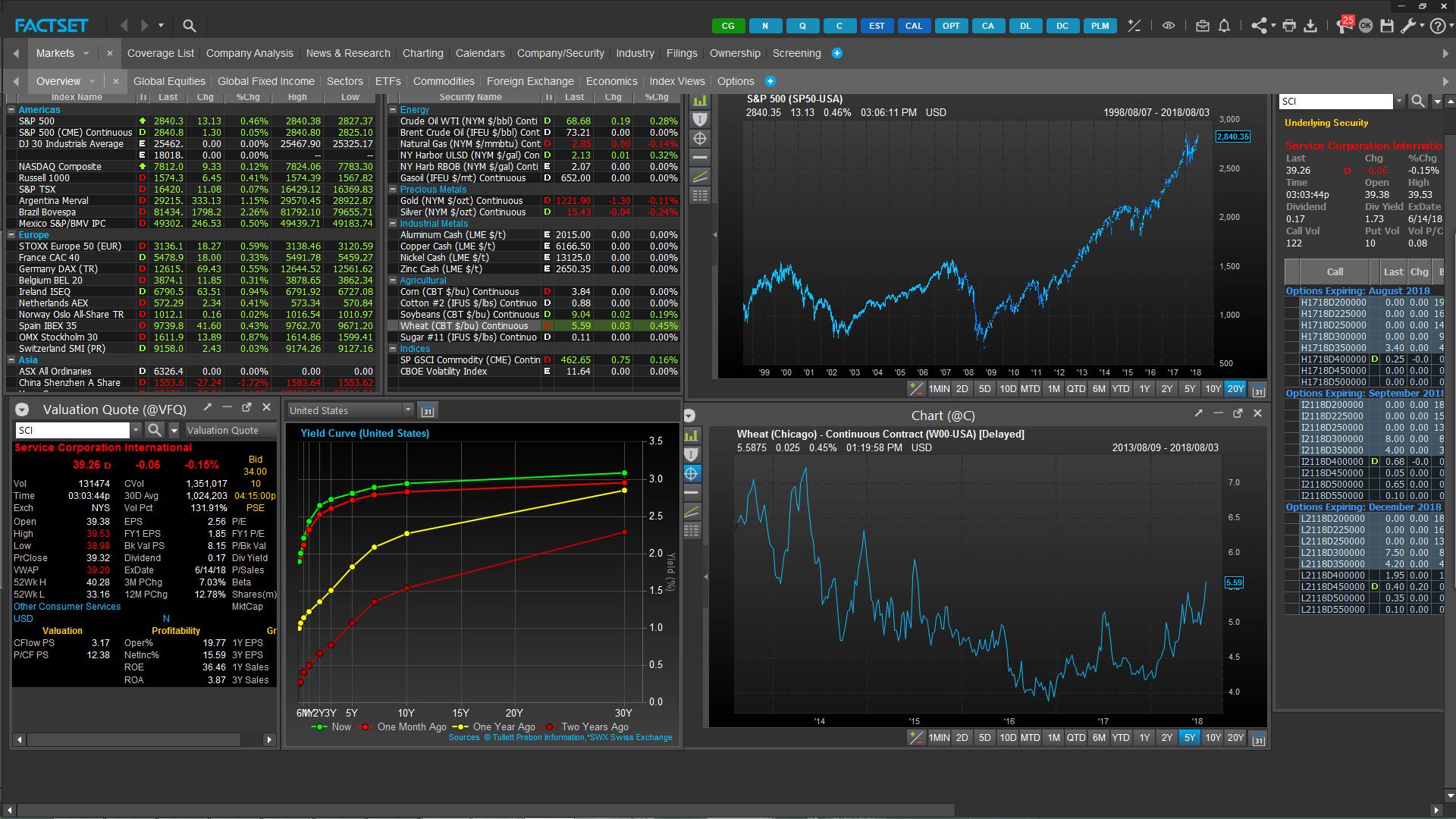Select YTD range on S&P 500 chart

point(1121,389)
